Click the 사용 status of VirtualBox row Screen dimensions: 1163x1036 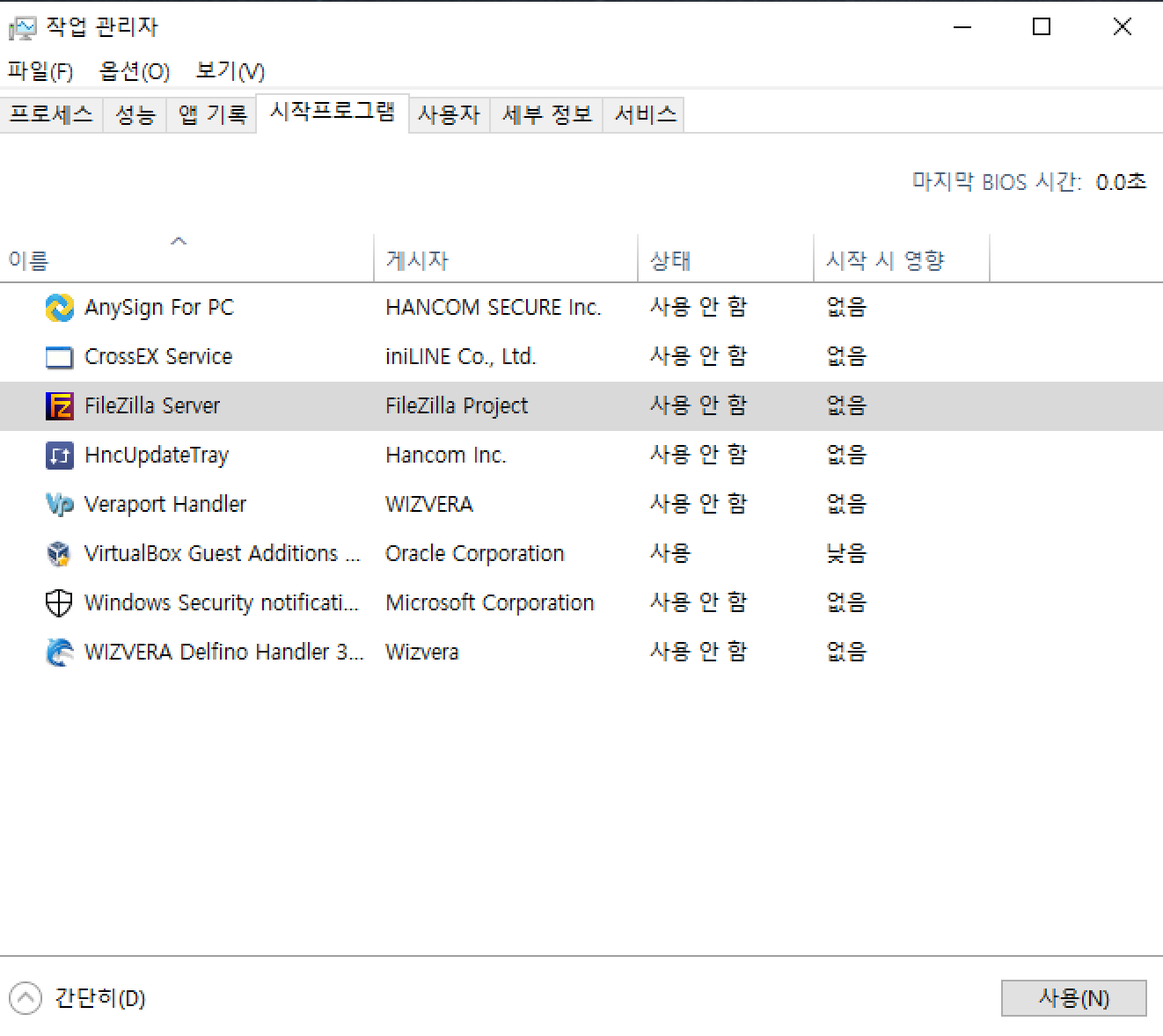[670, 553]
